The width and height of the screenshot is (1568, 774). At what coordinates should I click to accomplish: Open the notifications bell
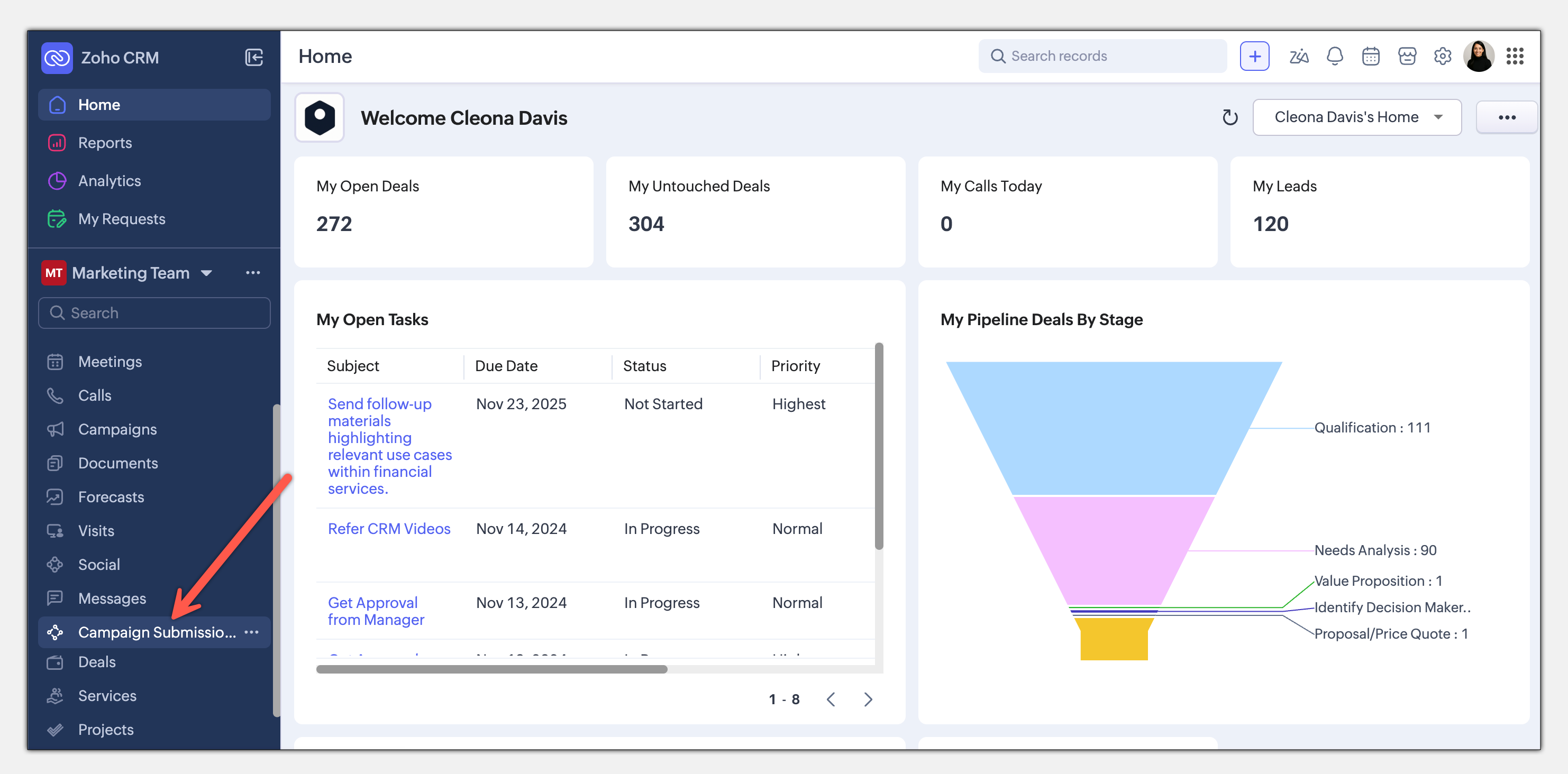click(1334, 57)
